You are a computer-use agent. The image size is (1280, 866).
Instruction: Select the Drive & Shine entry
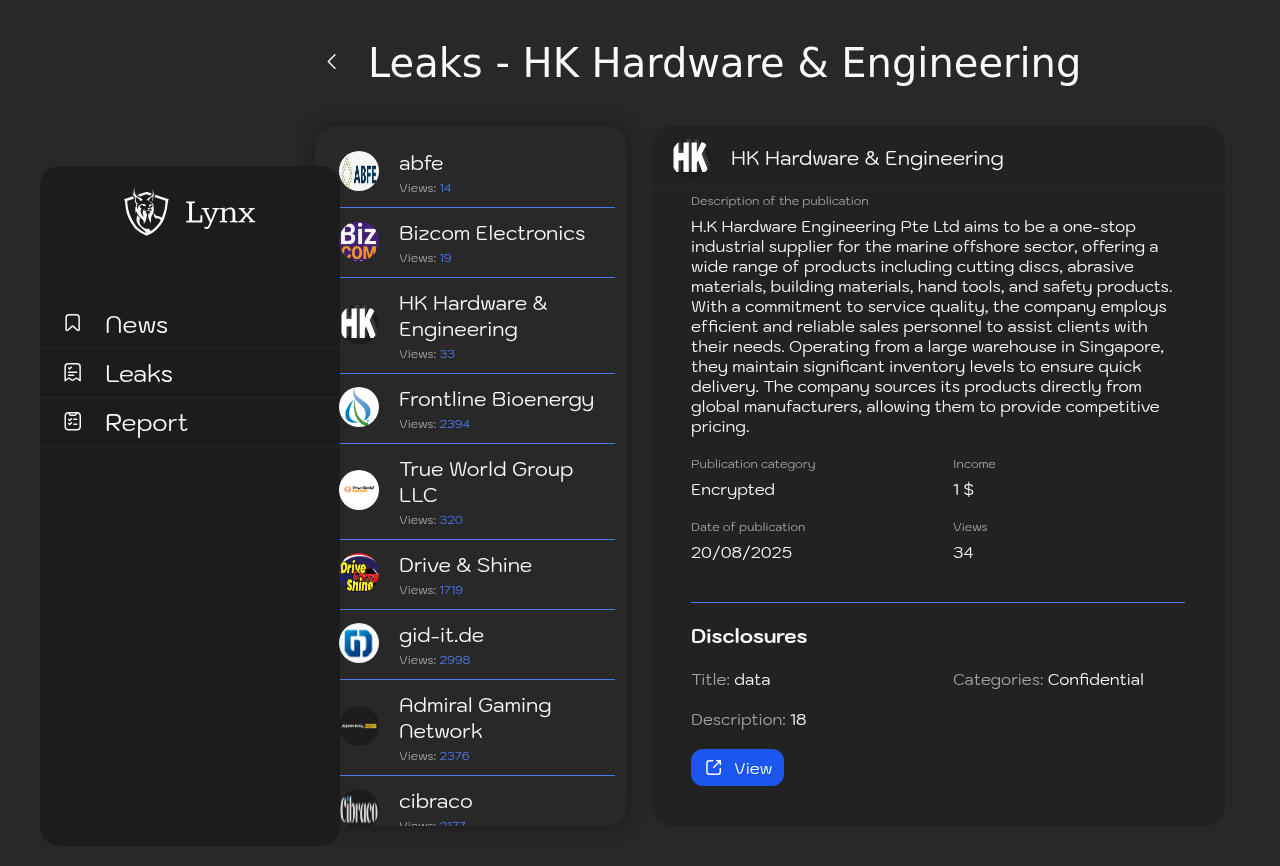(477, 575)
